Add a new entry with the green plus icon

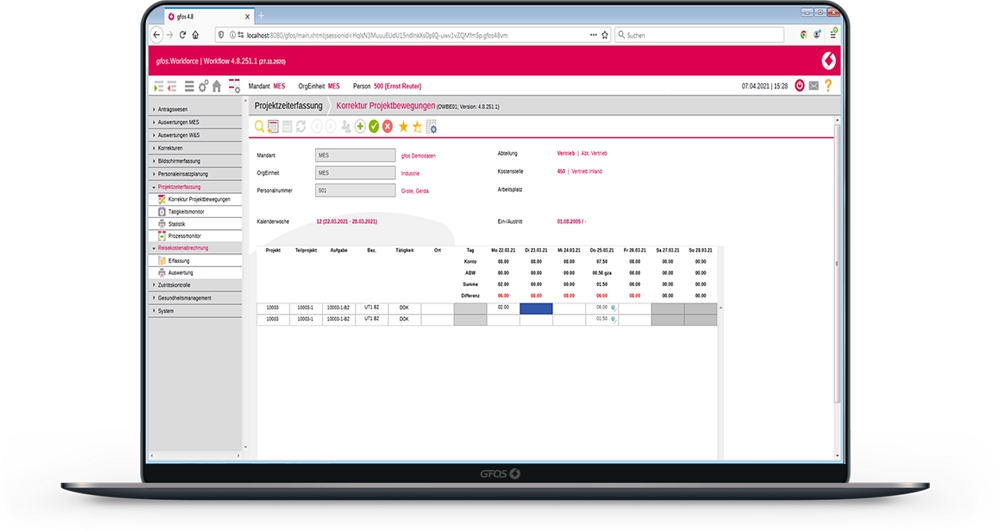[x=360, y=127]
